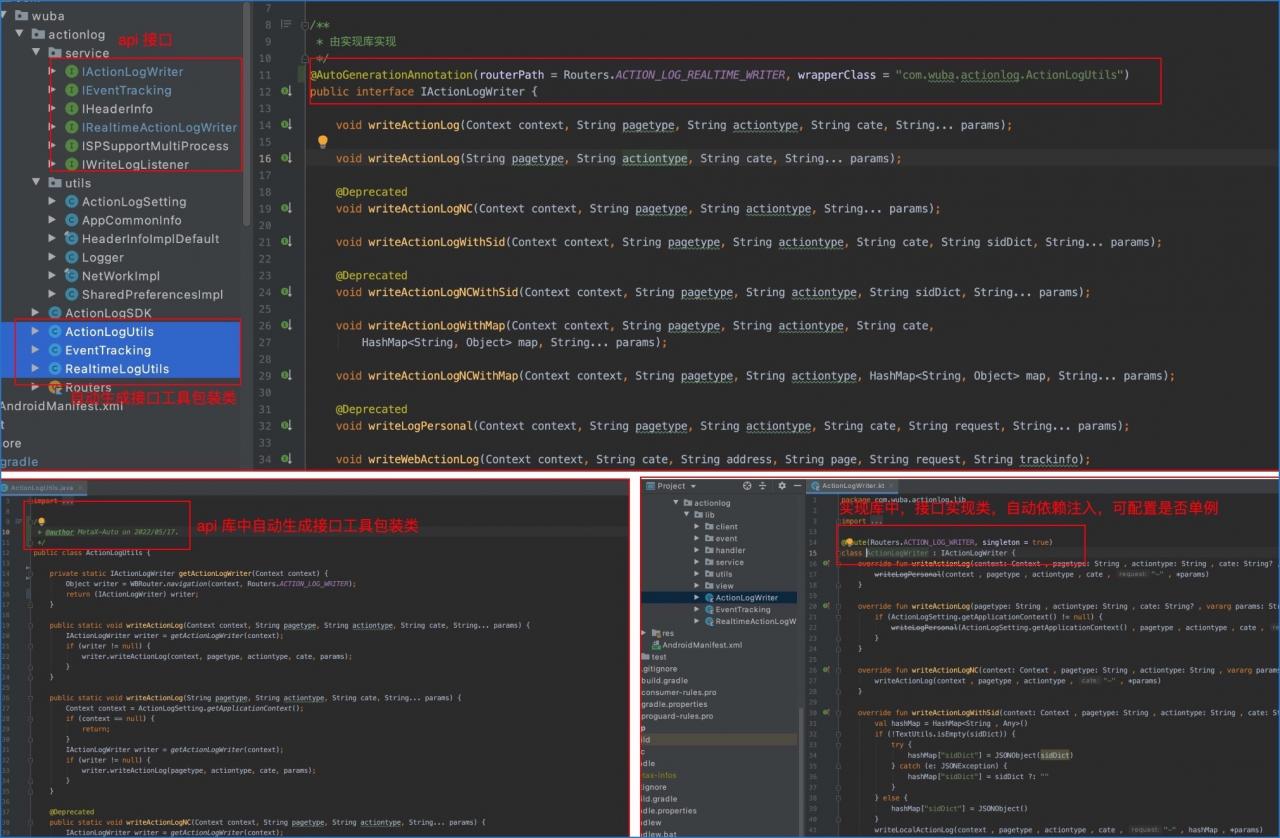Click the yellow intention lightbulb above line 16
The image size is (1280, 838).
pos(322,142)
